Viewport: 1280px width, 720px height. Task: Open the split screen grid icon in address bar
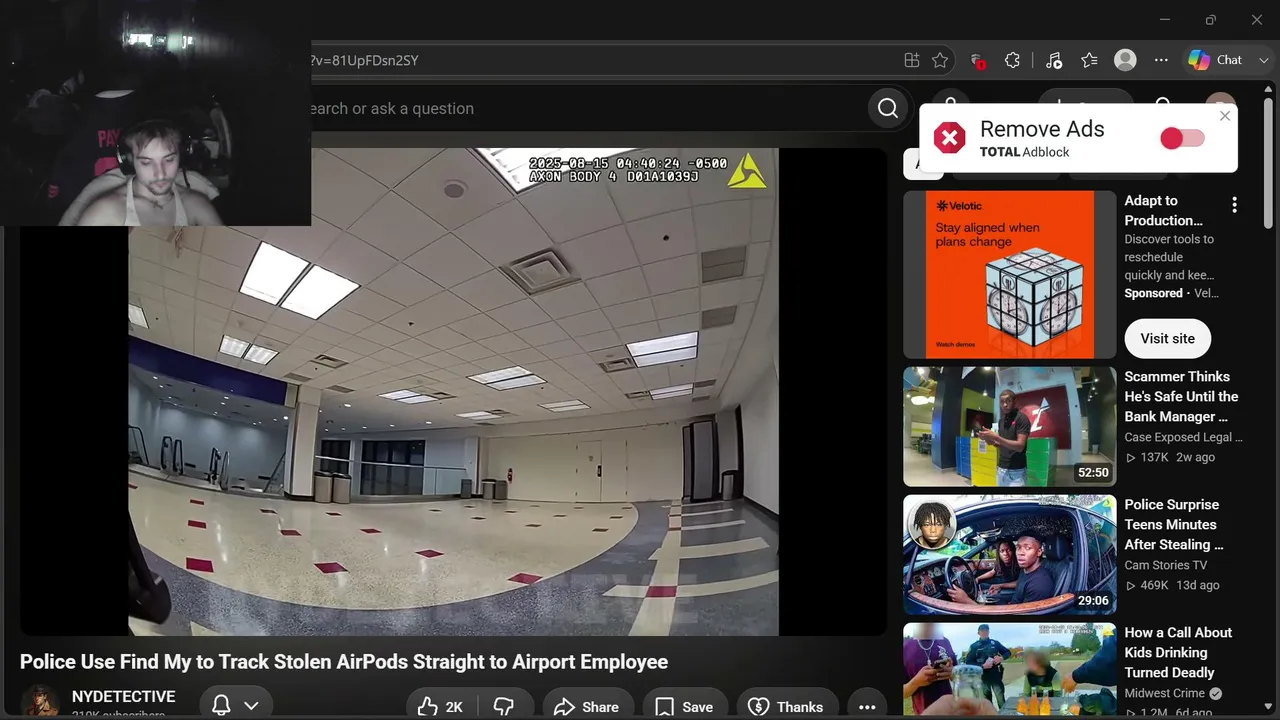pos(911,60)
